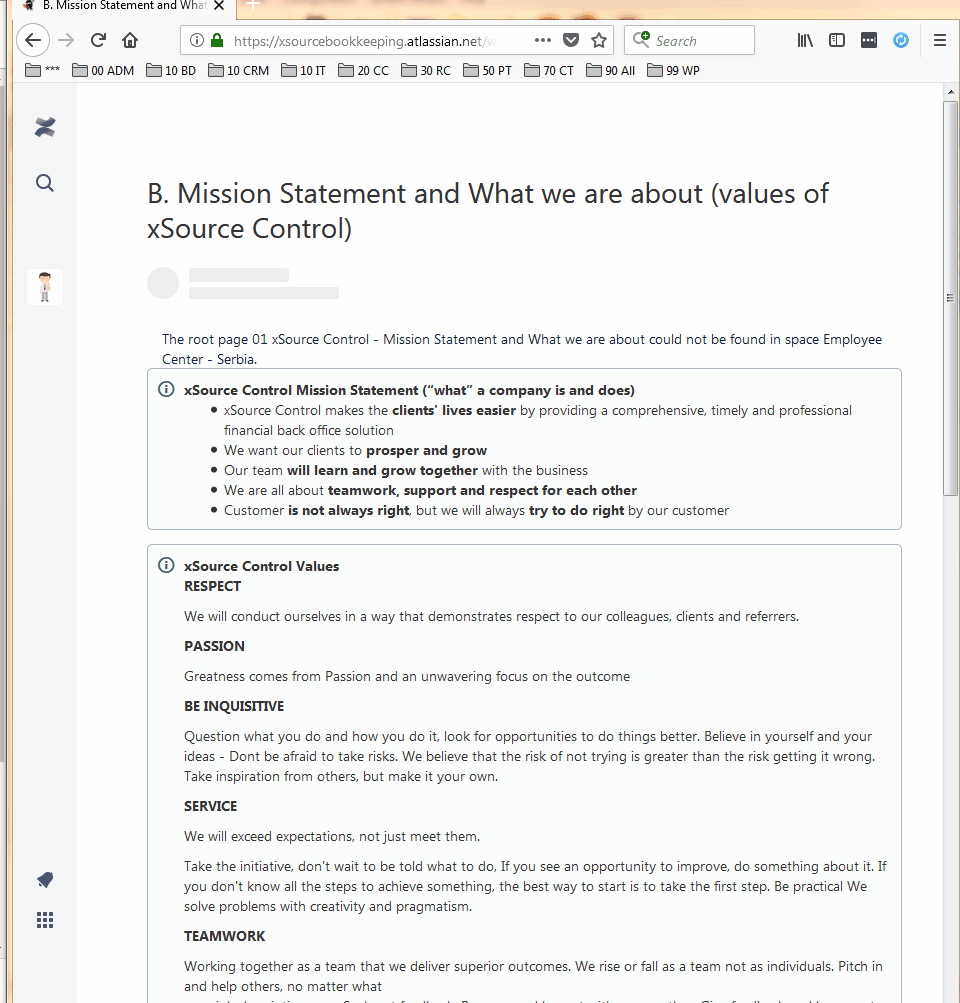Open the Firefox hamburger menu

(940, 40)
